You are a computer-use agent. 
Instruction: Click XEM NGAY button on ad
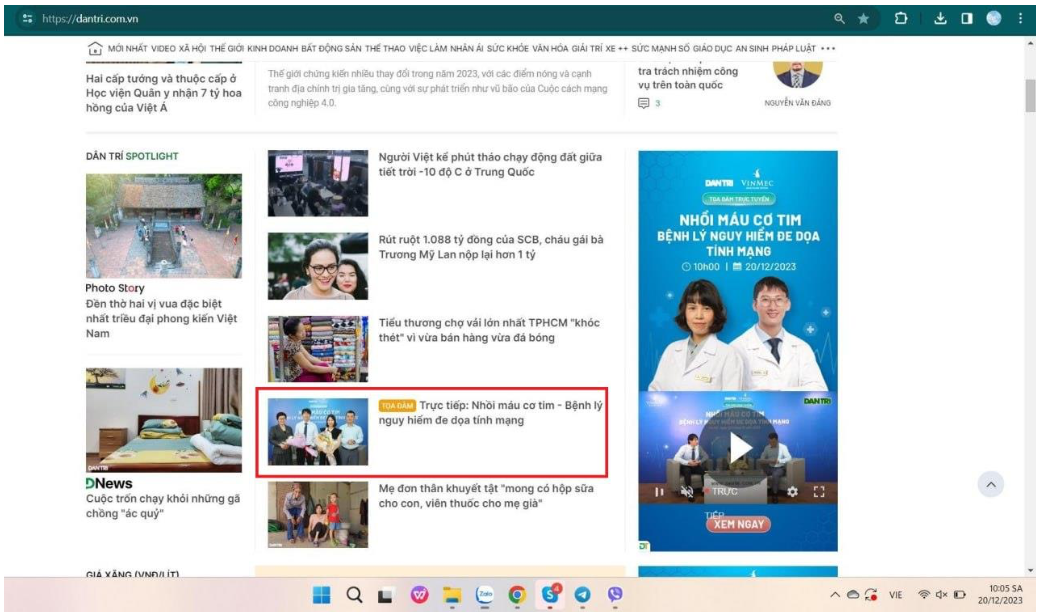[739, 524]
